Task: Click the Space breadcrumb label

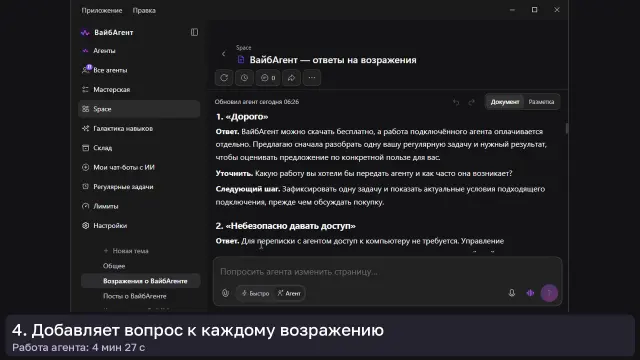Action: tap(243, 48)
